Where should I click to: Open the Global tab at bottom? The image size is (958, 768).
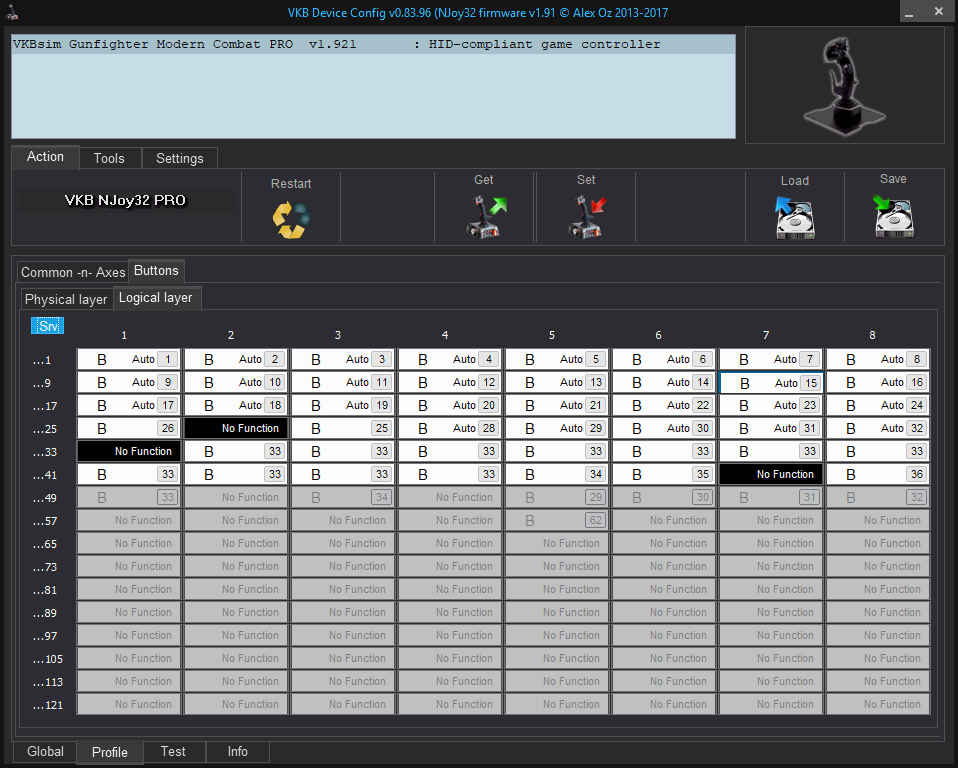click(45, 752)
